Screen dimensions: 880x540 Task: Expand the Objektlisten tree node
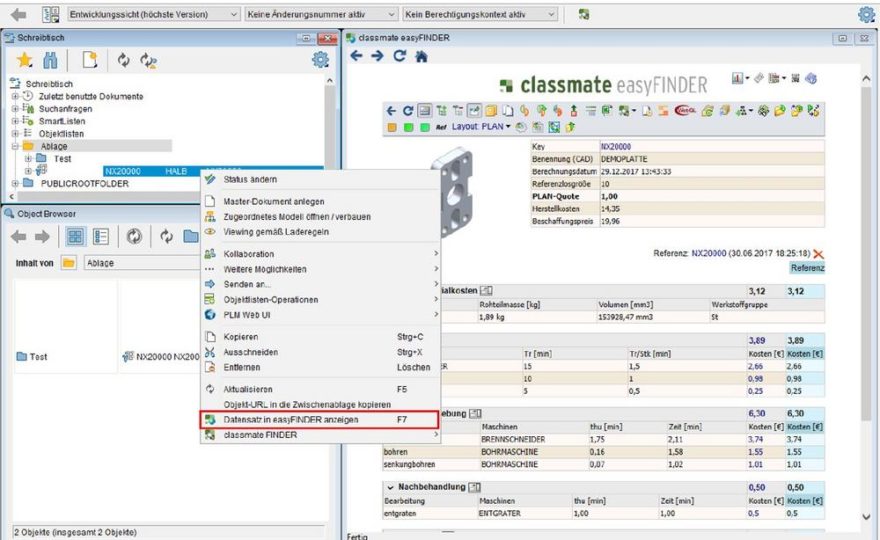pos(15,134)
